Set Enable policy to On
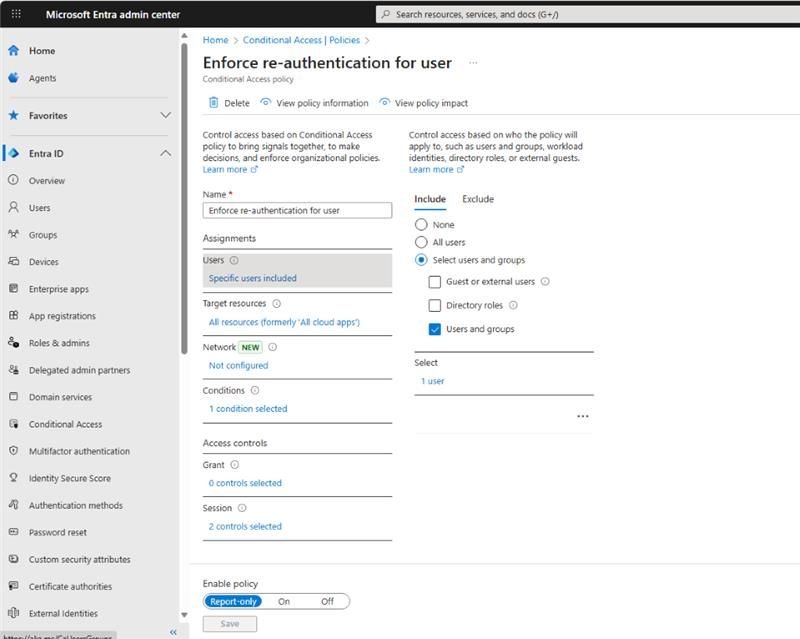This screenshot has height=639, width=800. 284,601
